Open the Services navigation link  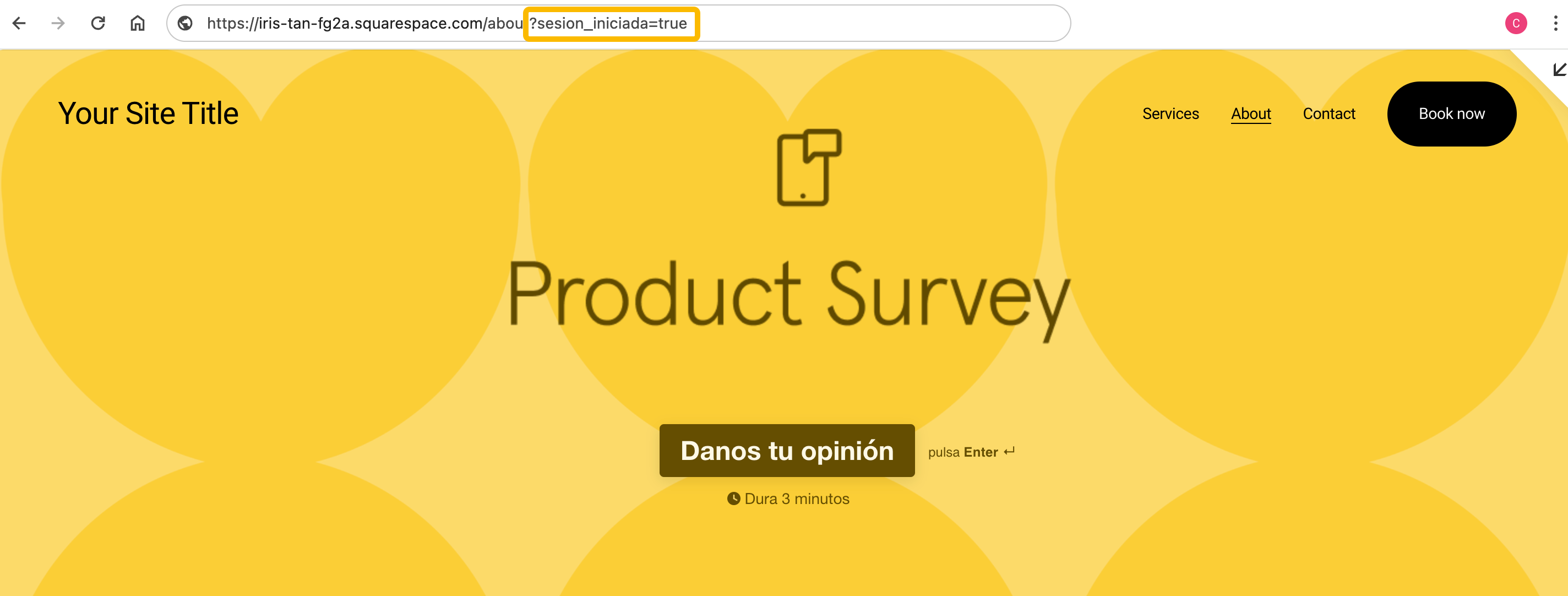pyautogui.click(x=1170, y=114)
